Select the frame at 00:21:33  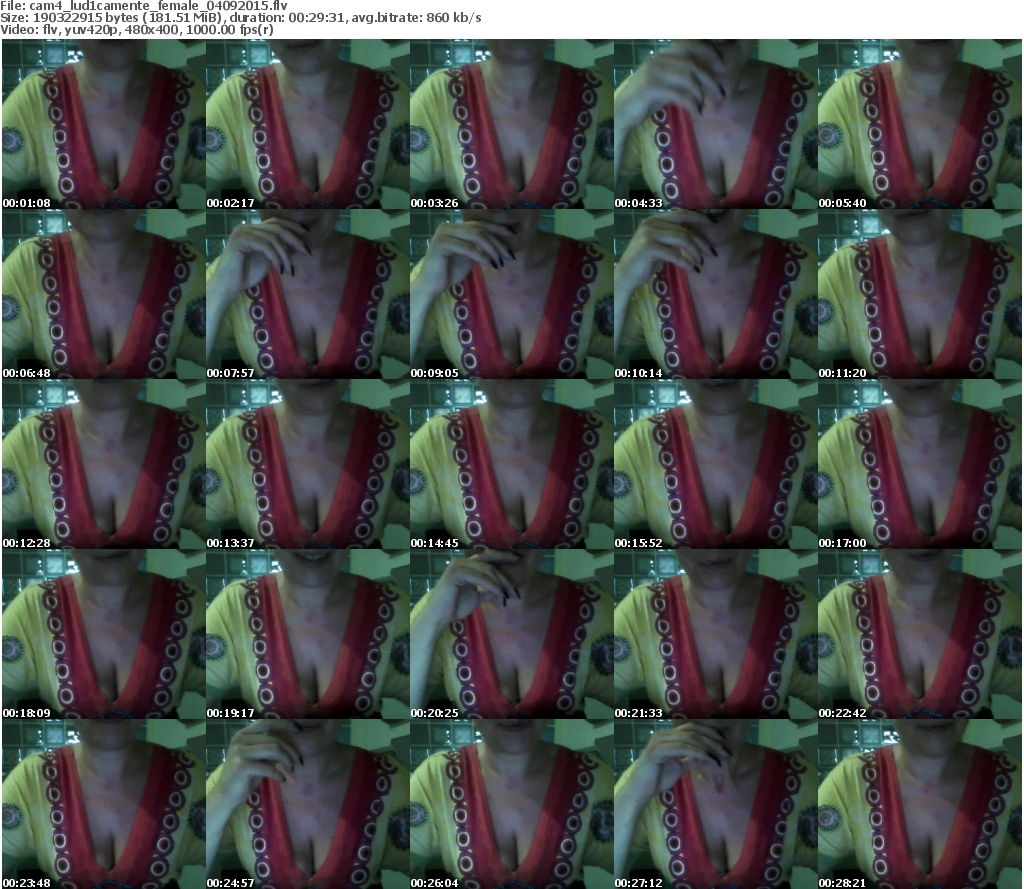[715, 634]
